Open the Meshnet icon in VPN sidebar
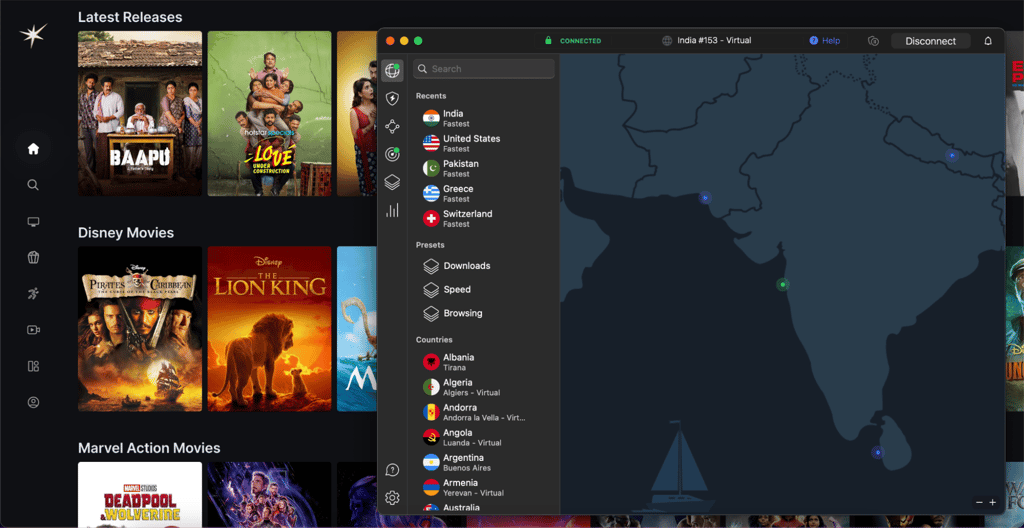Viewport: 1024px width, 528px height. click(392, 127)
